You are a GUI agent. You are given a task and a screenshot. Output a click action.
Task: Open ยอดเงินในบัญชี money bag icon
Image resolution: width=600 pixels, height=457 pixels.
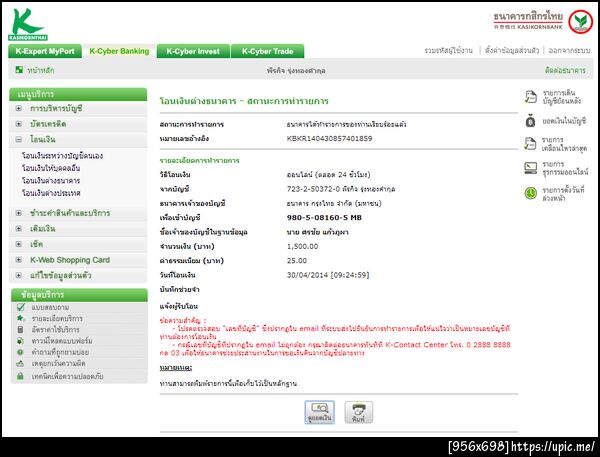(x=530, y=121)
